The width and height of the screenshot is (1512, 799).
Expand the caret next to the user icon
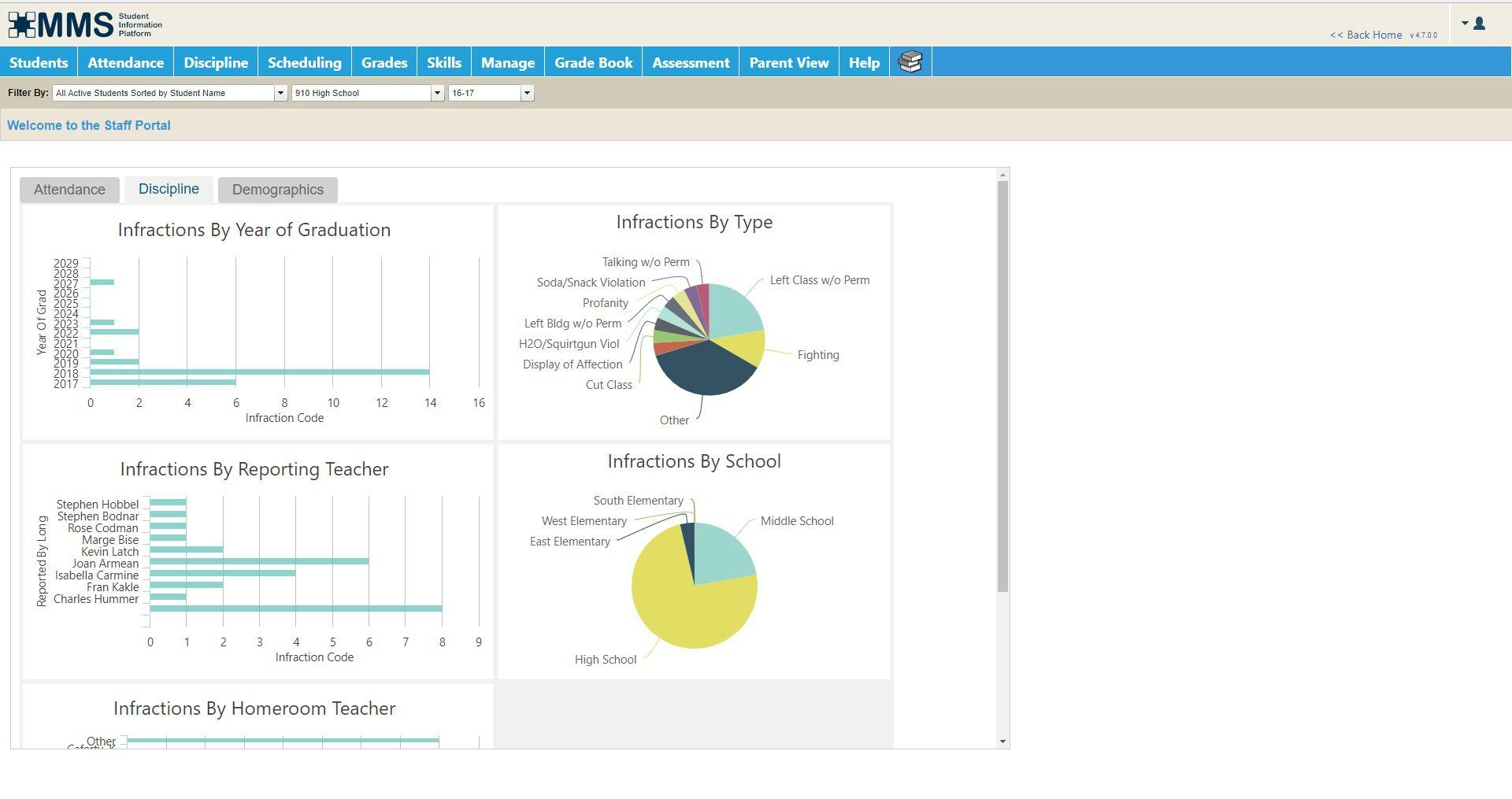click(x=1463, y=24)
